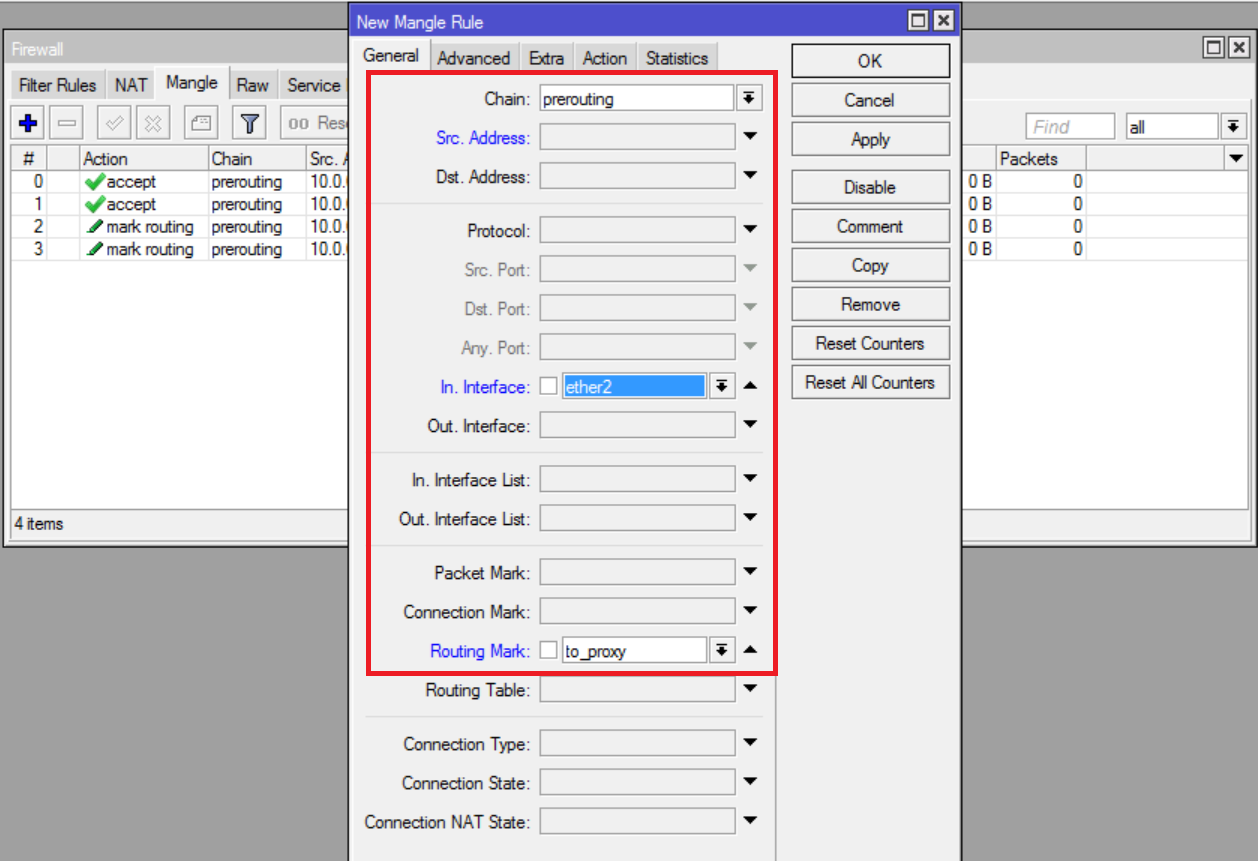Expand the Connection State field
Screen dimensions: 1258x861
[x=750, y=782]
